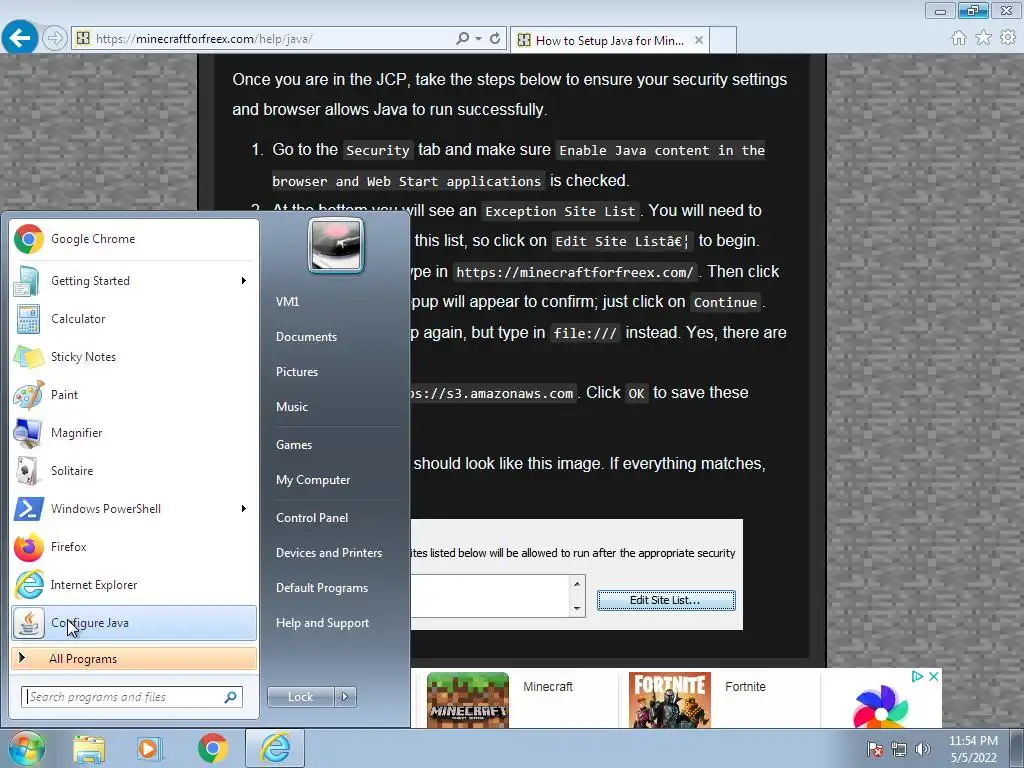1024x768 pixels.
Task: Launch Paint from the Start menu
Action: (x=134, y=394)
